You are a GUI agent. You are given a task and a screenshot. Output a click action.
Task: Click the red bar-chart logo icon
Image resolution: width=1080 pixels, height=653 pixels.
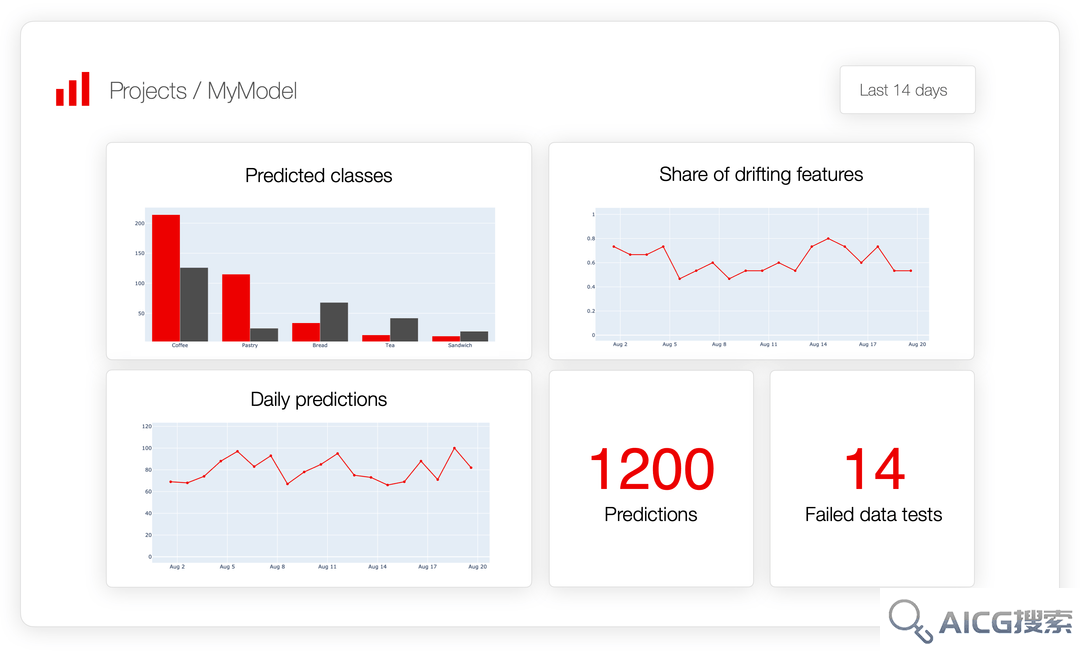72,89
